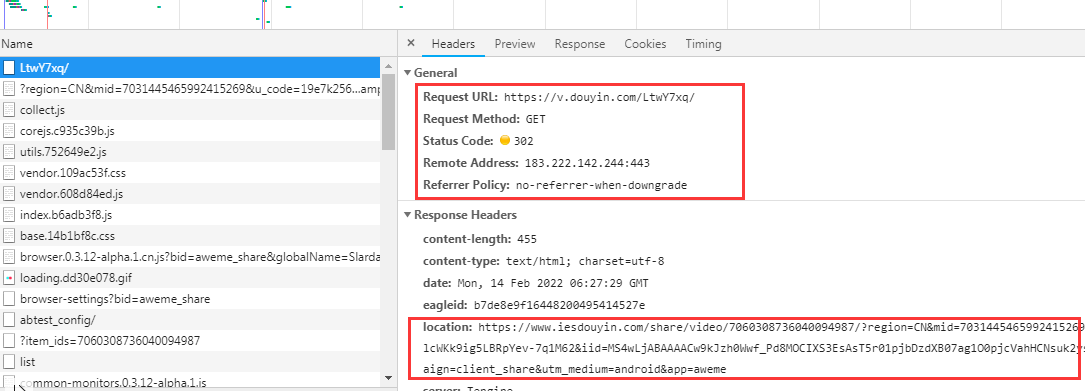Click the file icon of corejs.c935c39b.js
Viewport: 1085px width, 391px height.
(x=9, y=131)
